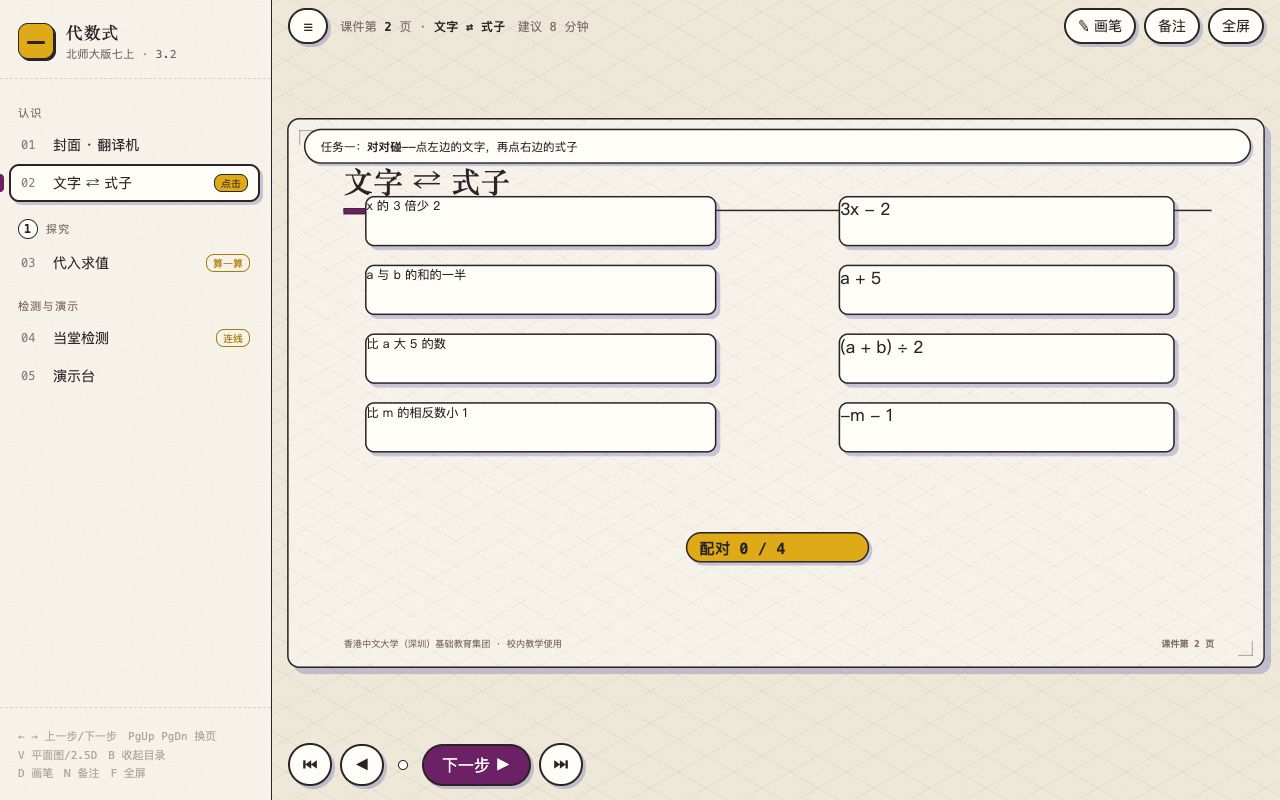This screenshot has height=800, width=1280.
Task: Pick the expression card 'a + 5'
Action: [1006, 290]
